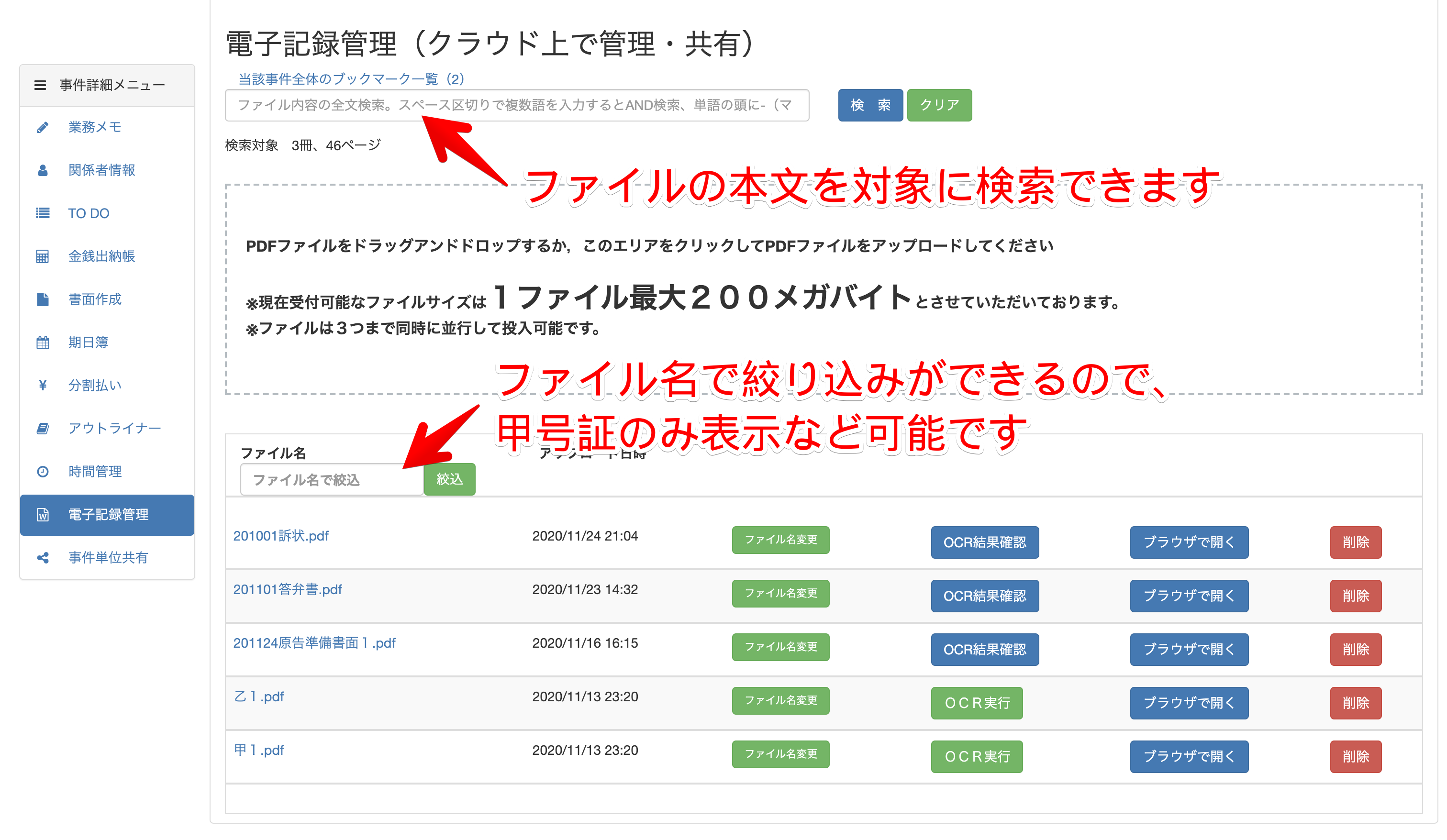This screenshot has height=840, width=1447.
Task: Click the yen icon for 分割払い
Action: click(43, 386)
